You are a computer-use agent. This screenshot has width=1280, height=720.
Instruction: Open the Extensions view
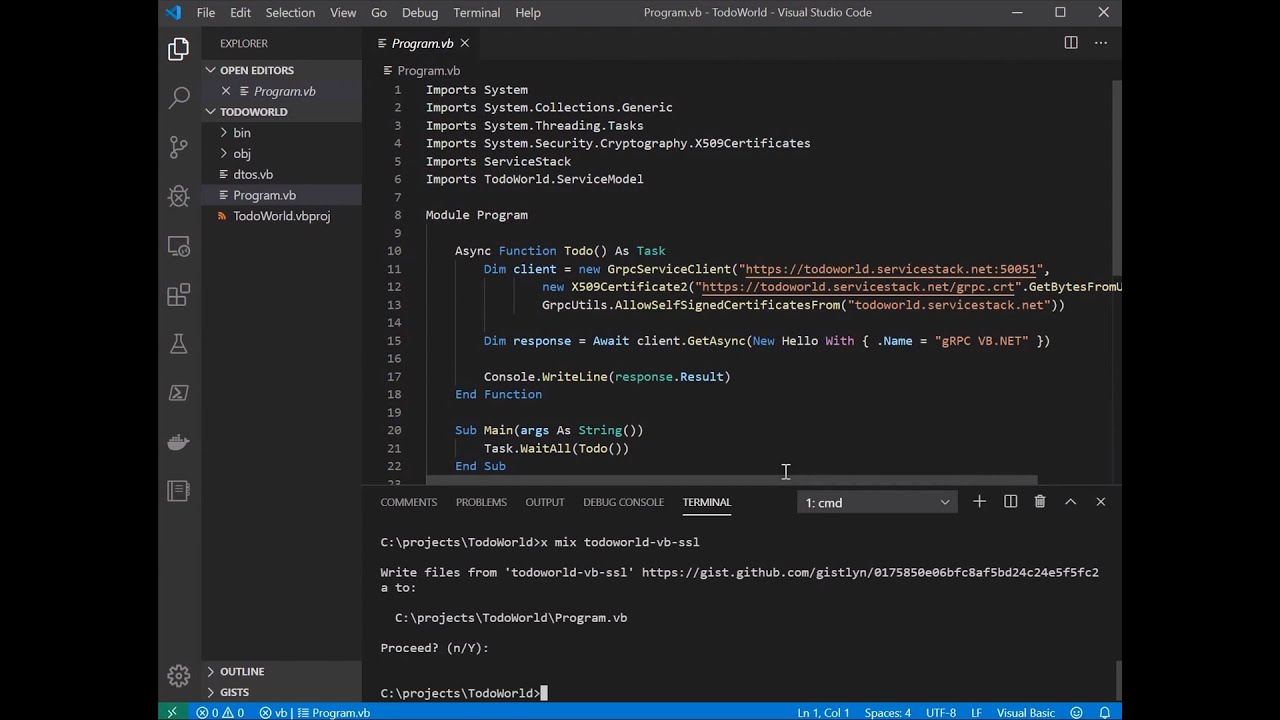pyautogui.click(x=179, y=294)
